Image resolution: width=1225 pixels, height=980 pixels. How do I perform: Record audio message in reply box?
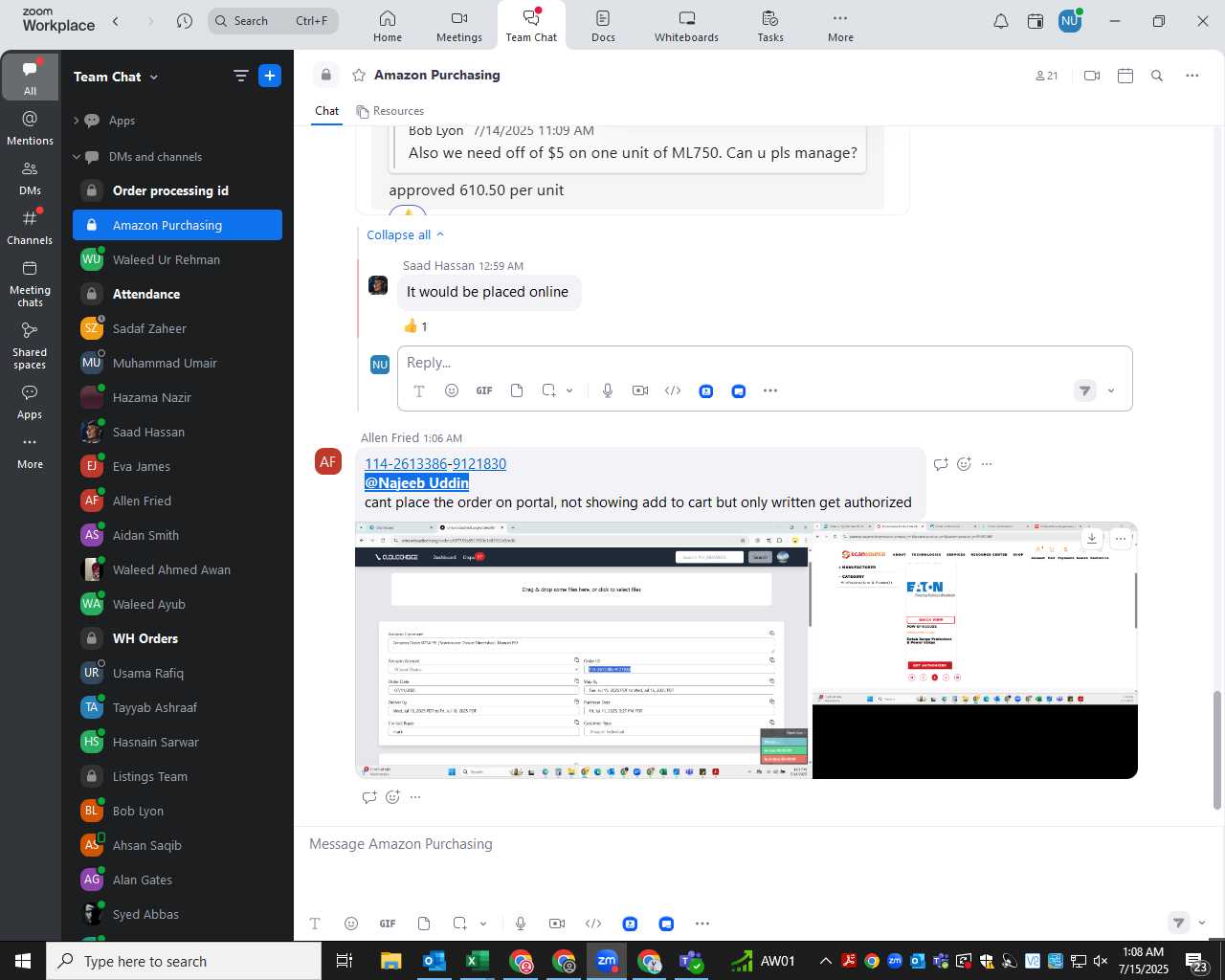(x=608, y=390)
